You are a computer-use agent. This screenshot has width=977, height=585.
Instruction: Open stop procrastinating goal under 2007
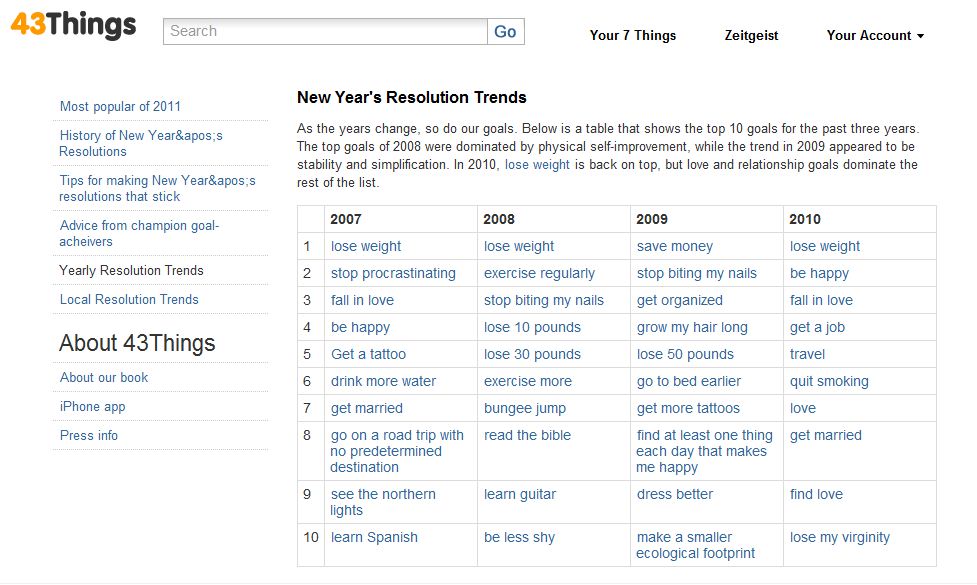393,273
